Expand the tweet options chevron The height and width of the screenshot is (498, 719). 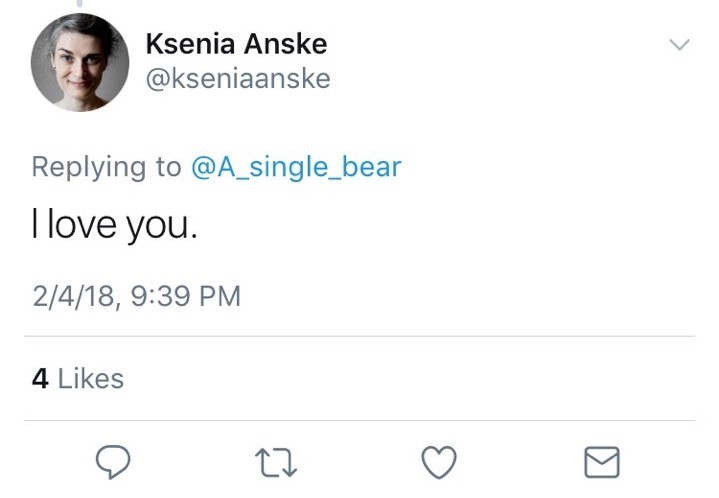(x=679, y=45)
